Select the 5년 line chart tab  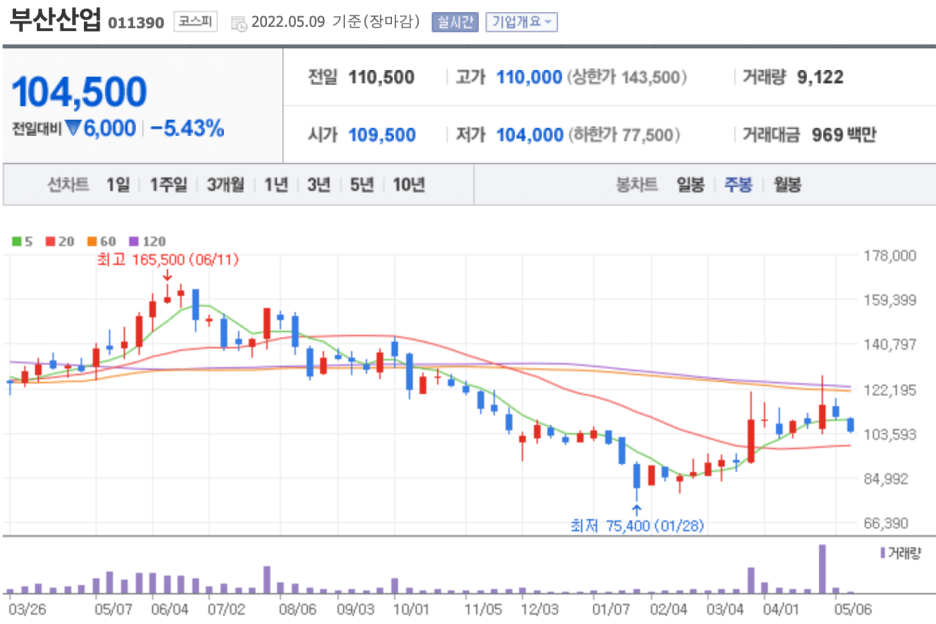tap(362, 185)
